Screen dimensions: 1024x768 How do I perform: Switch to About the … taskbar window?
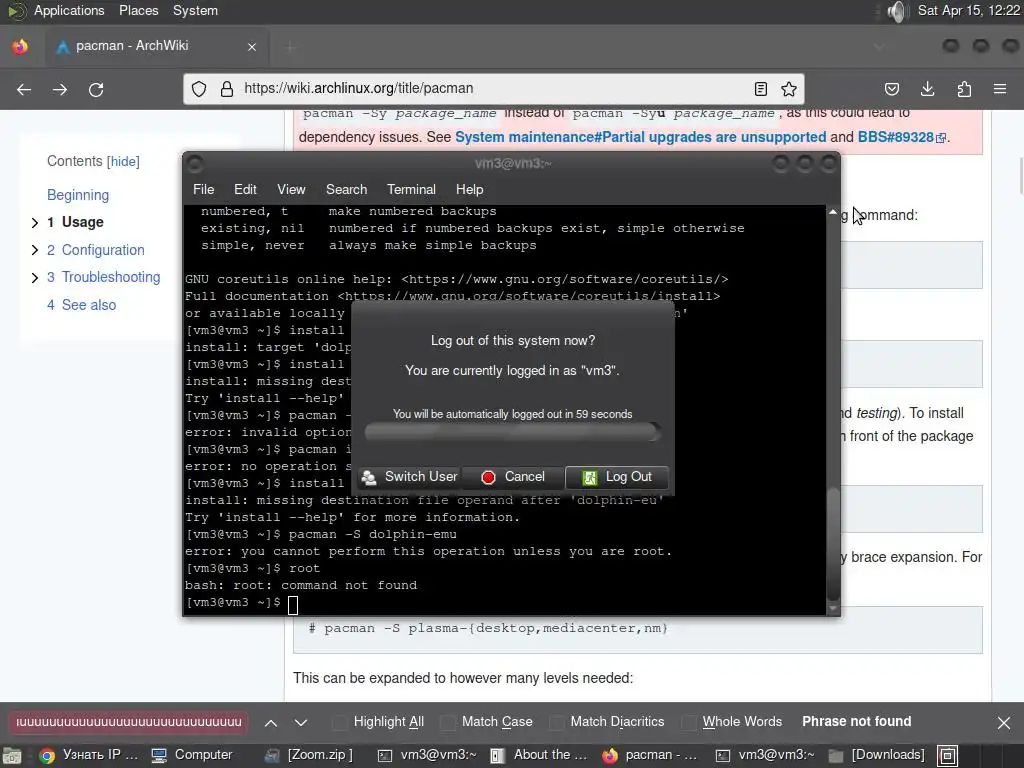pyautogui.click(x=539, y=755)
